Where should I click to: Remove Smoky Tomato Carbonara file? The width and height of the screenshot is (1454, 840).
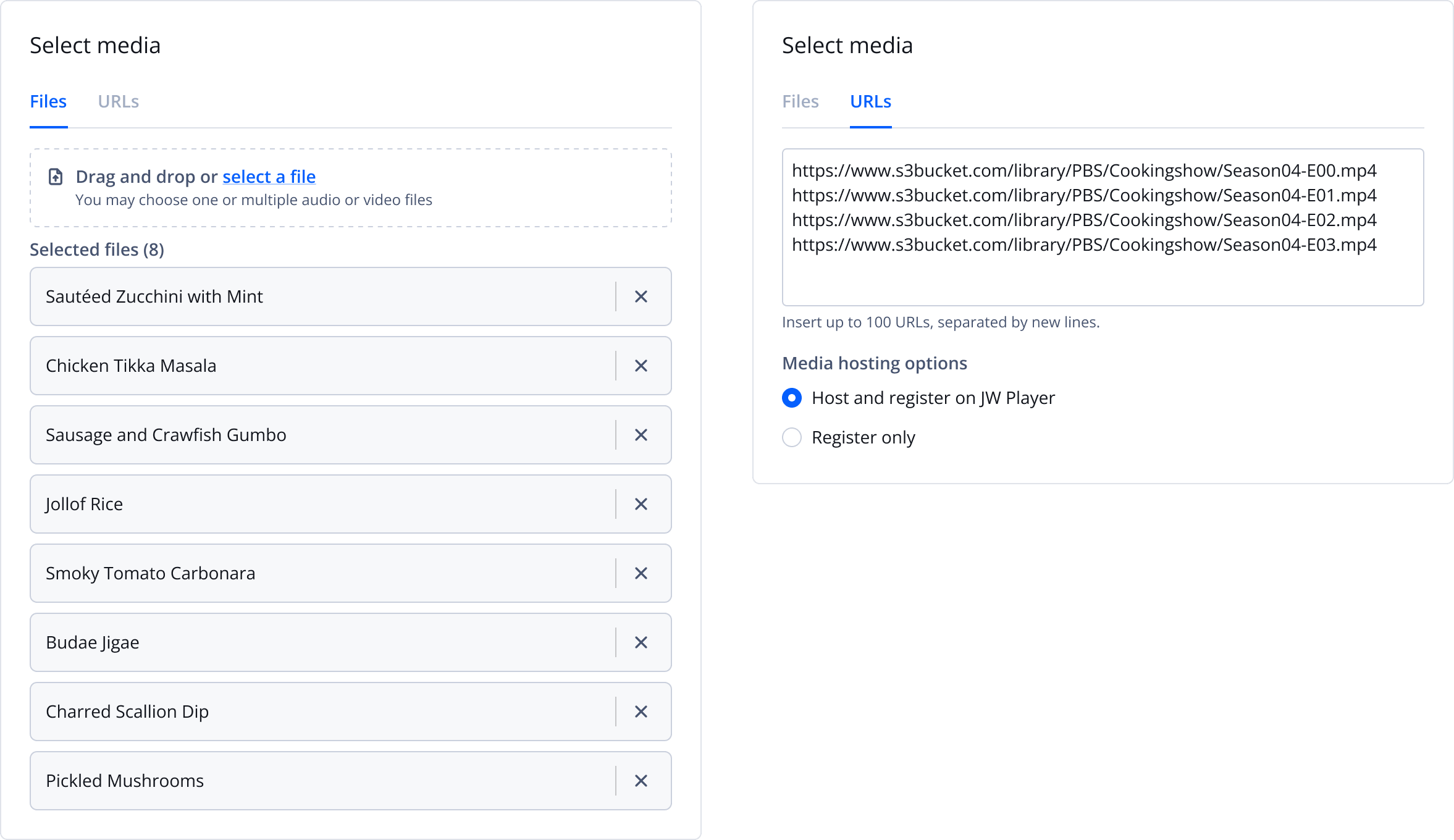[641, 573]
